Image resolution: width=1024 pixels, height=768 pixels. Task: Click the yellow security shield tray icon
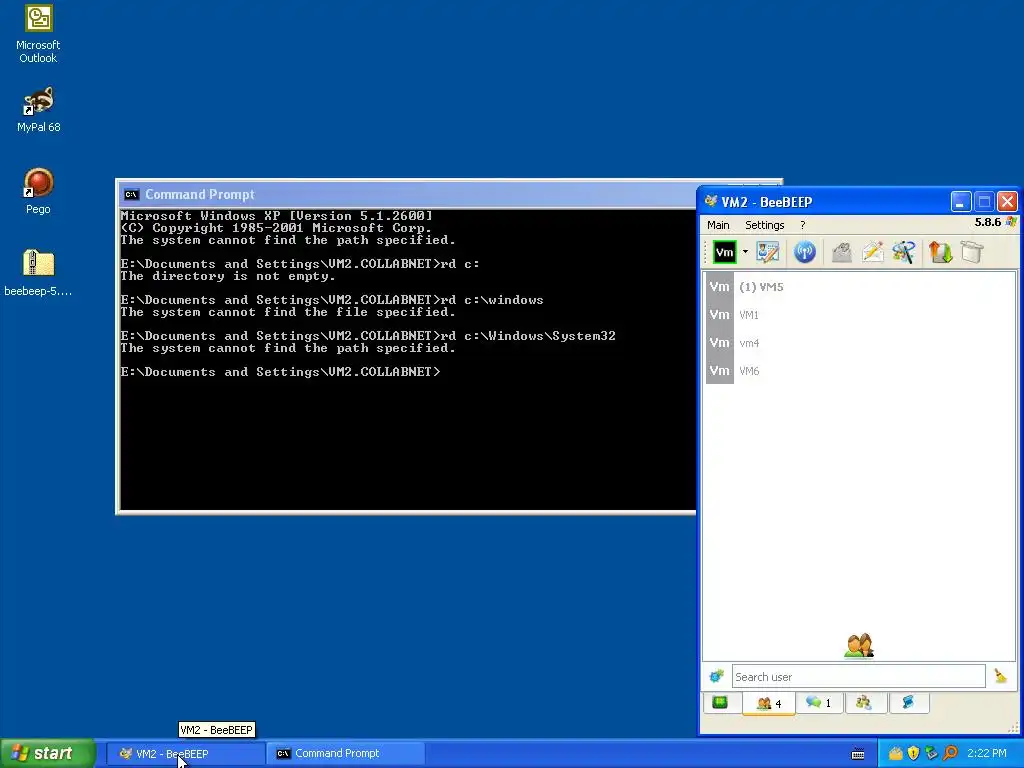pyautogui.click(x=913, y=754)
